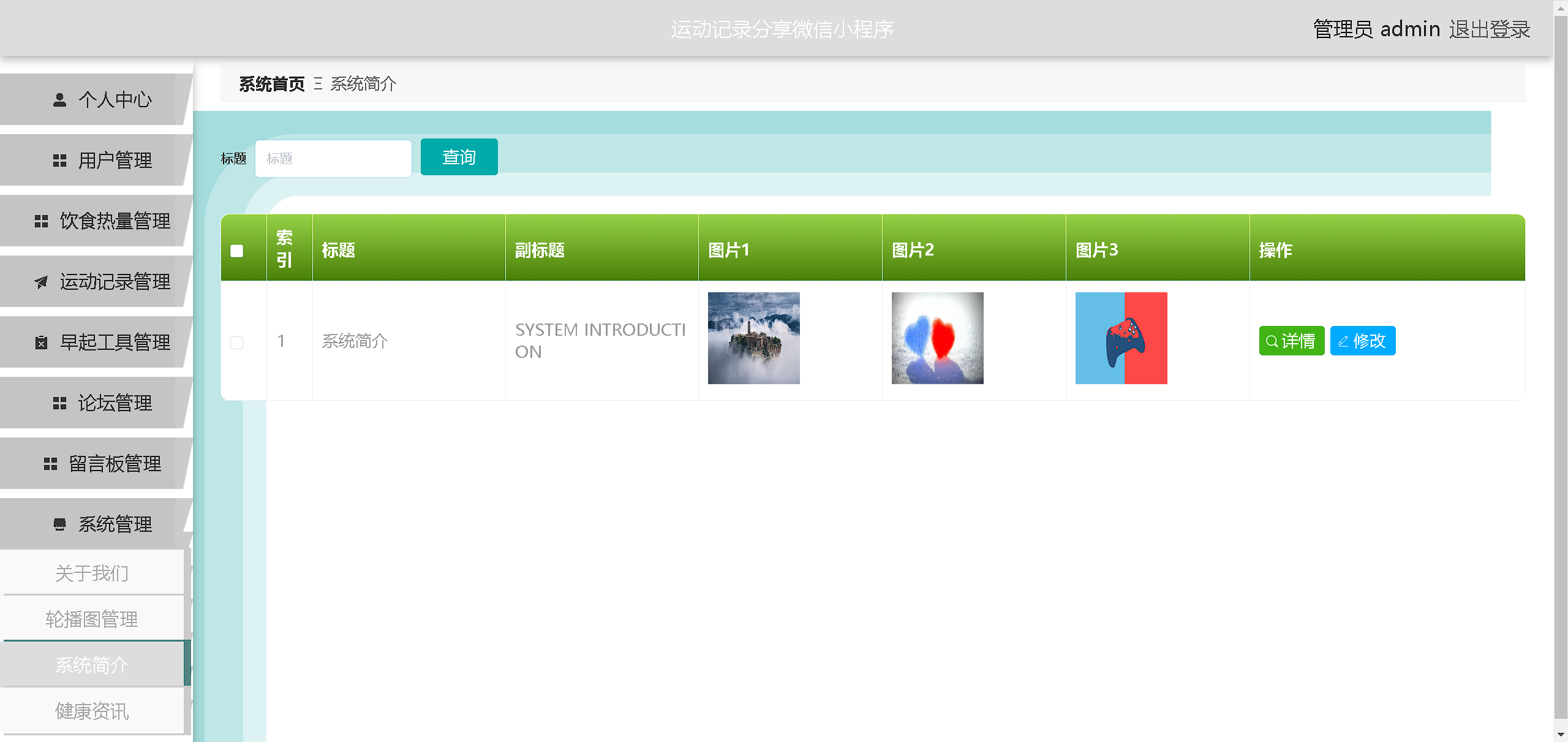Click the grid icon beside 饮食热量管理
Screen dimensions: 1568x742
[x=41, y=221]
